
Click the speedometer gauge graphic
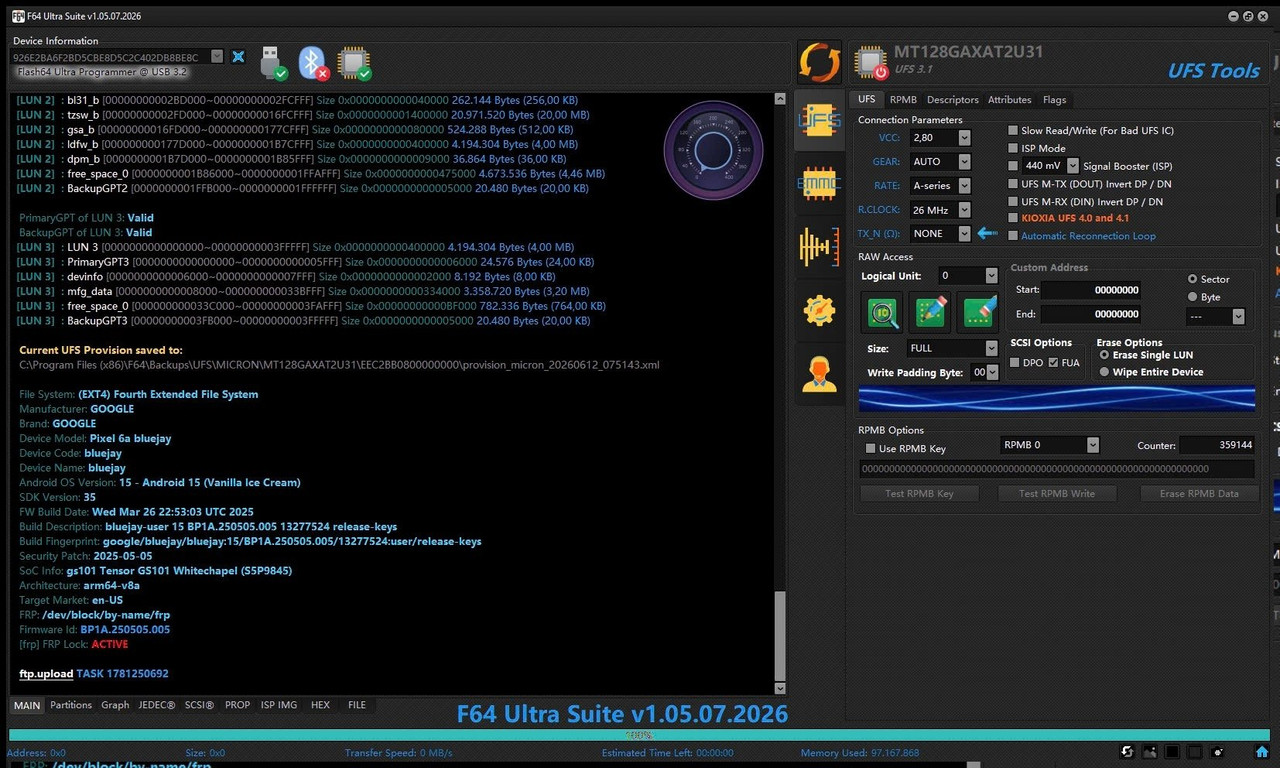pyautogui.click(x=714, y=150)
